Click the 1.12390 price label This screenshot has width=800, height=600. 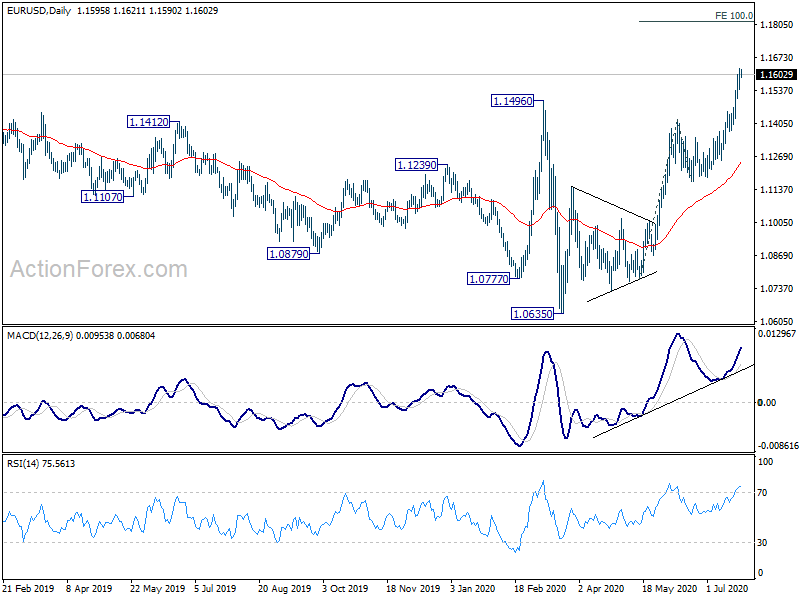[x=417, y=165]
